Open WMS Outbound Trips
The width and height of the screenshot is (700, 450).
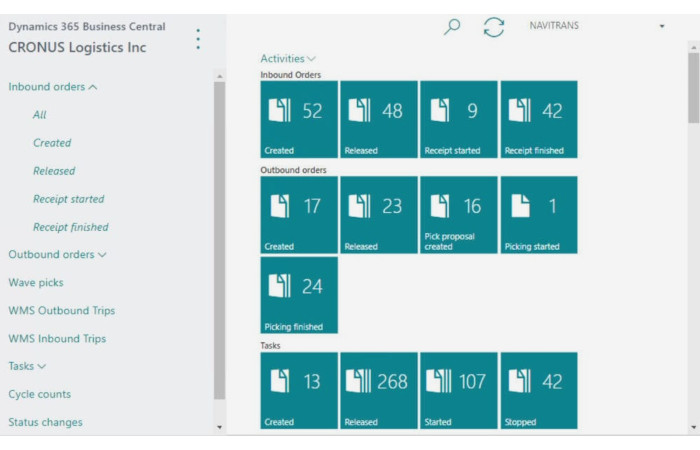[62, 311]
